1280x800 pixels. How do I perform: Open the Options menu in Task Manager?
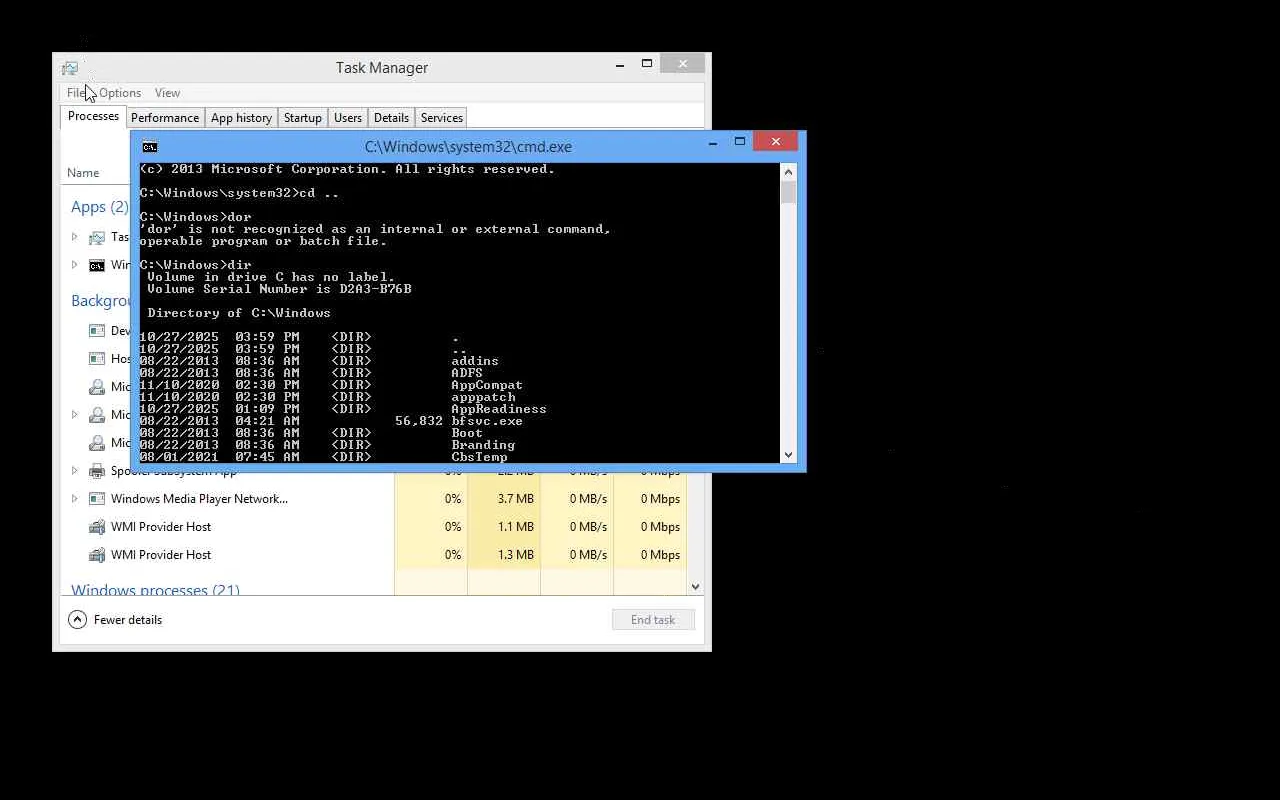click(x=120, y=93)
